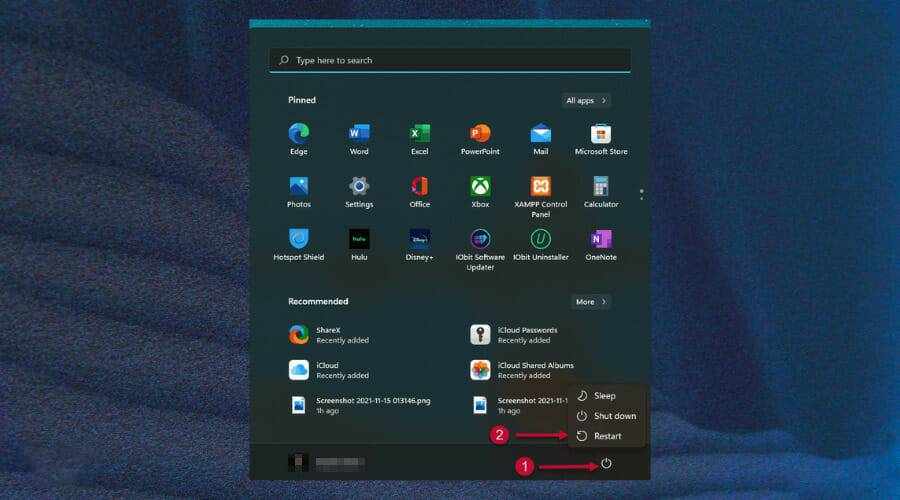Viewport: 900px width, 500px height.
Task: Expand More recommended items
Action: tap(591, 301)
